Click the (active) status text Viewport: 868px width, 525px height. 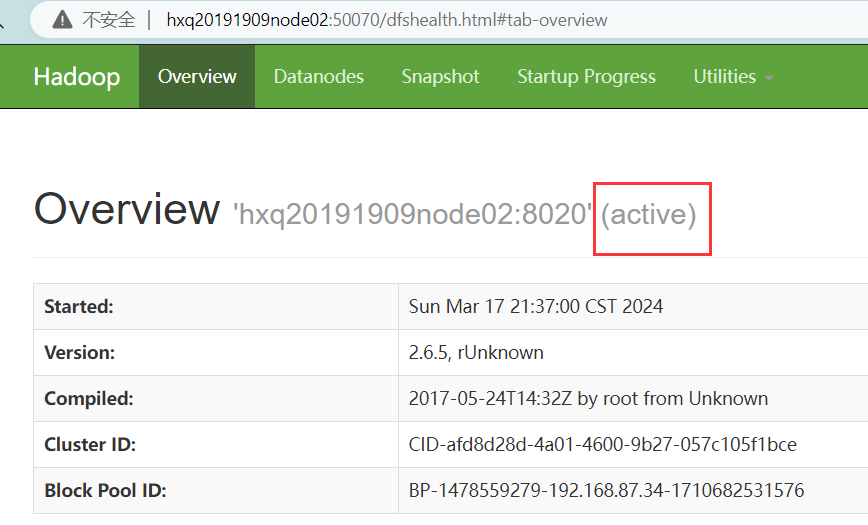coord(649,215)
